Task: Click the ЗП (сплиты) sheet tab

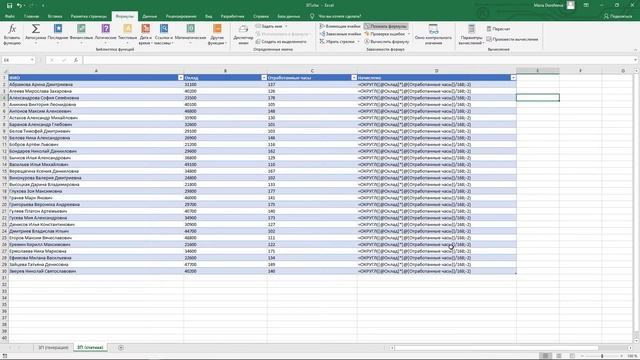Action: point(90,348)
